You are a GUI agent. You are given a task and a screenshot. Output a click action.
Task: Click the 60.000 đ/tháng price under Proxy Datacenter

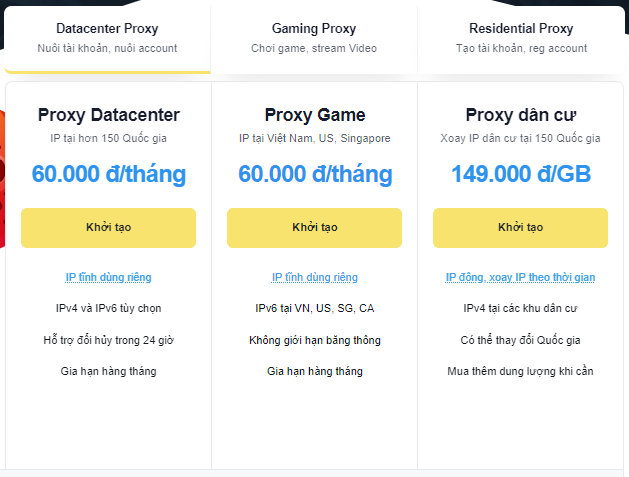click(108, 174)
